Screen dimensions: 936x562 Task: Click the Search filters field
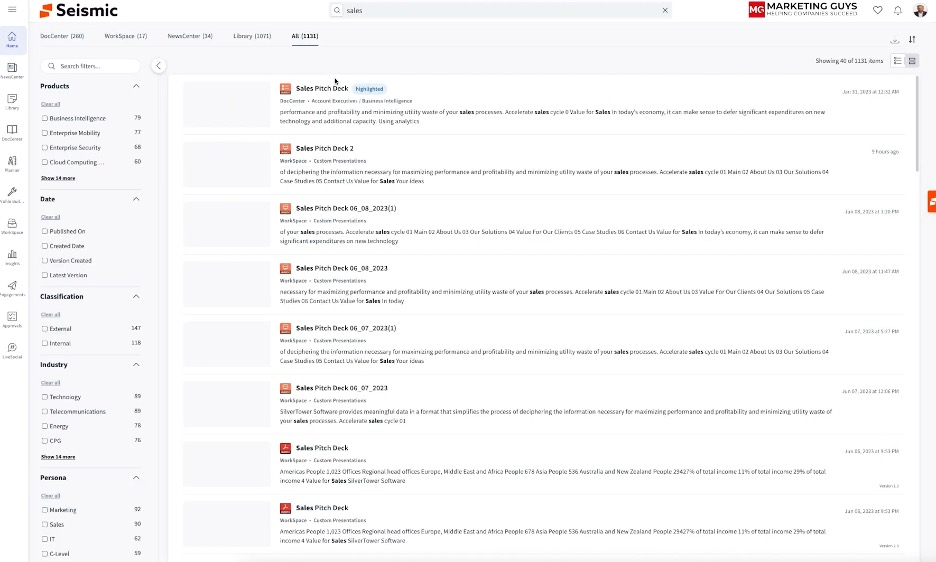point(90,66)
